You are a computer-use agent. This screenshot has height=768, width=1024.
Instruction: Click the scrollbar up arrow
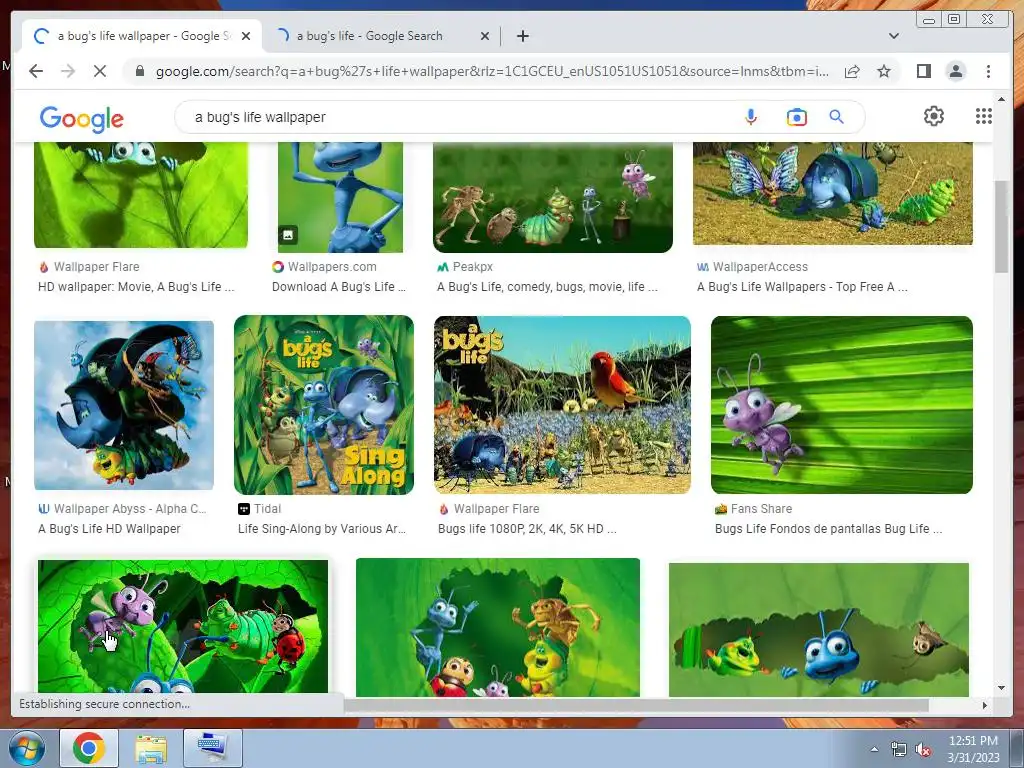point(1001,99)
